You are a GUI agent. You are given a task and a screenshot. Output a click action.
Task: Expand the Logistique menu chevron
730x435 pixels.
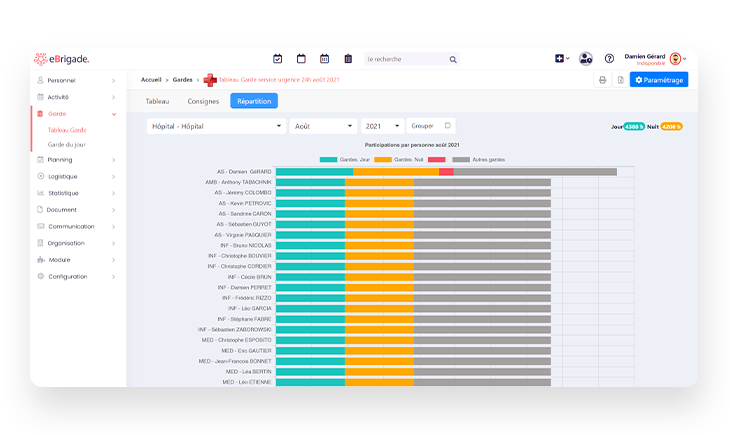tap(113, 177)
